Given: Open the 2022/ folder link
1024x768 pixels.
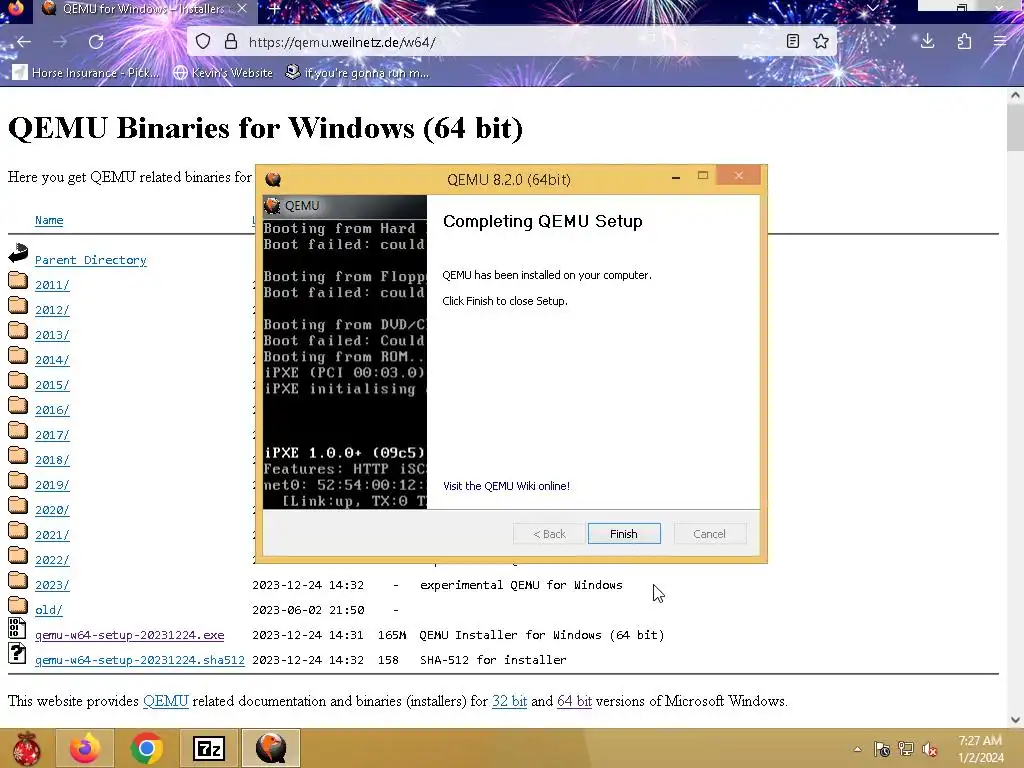Looking at the screenshot, I should (52, 560).
